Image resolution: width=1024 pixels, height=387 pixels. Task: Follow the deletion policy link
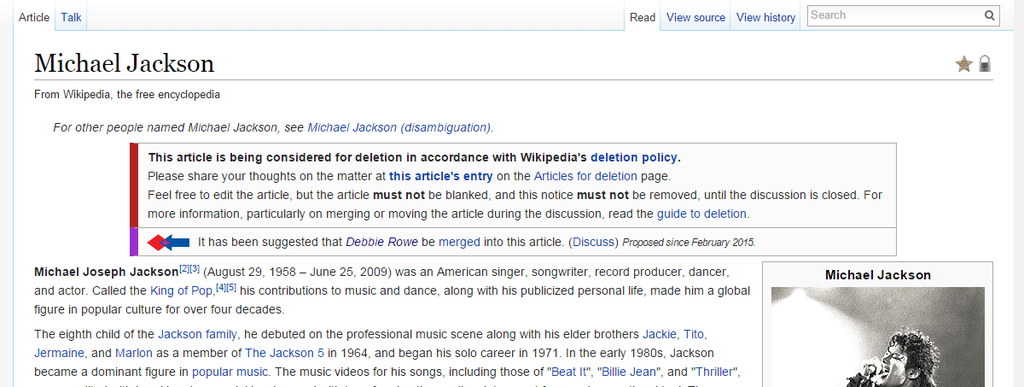coord(634,157)
